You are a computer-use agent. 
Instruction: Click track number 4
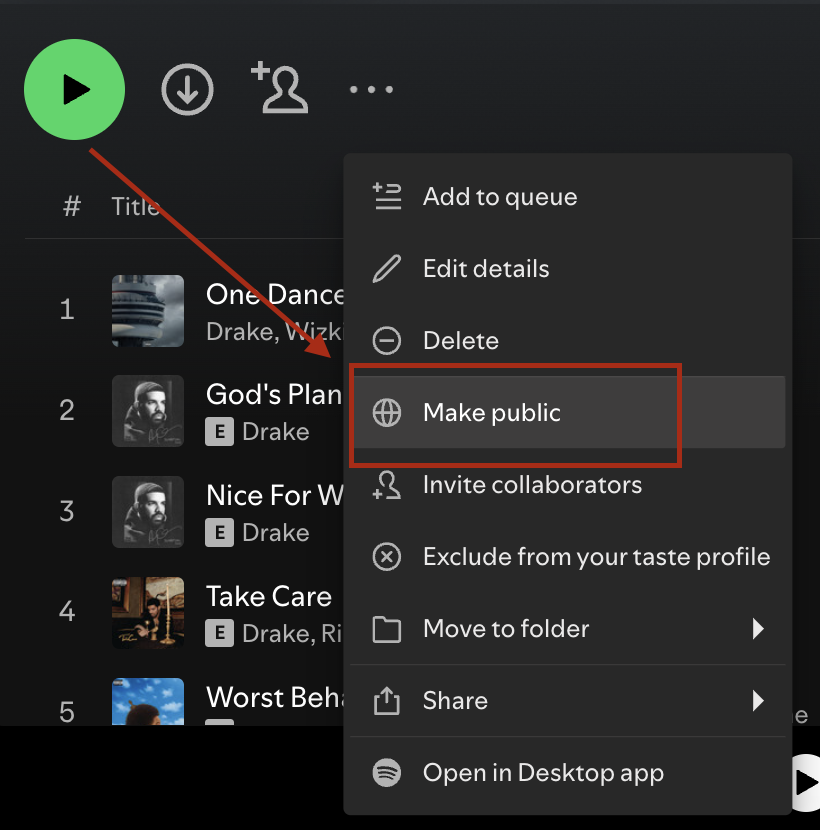point(67,611)
